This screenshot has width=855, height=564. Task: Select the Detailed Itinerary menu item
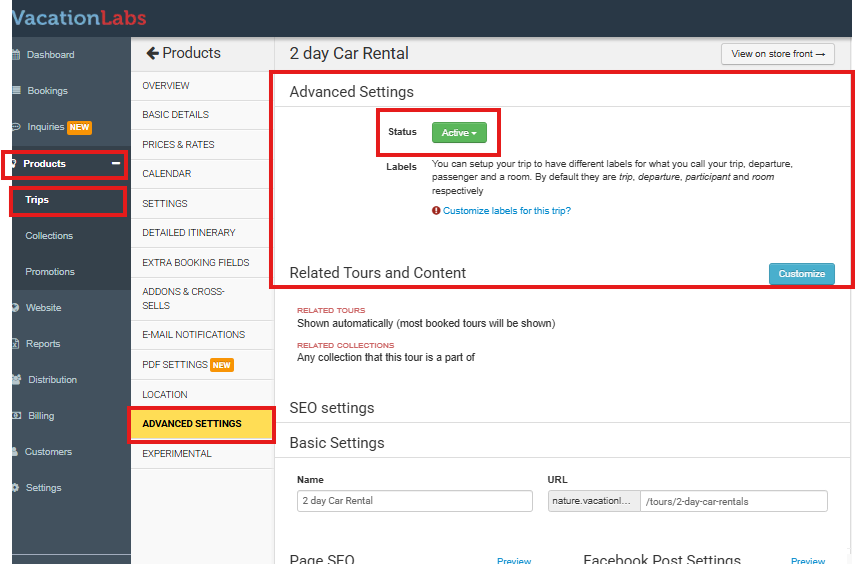[x=188, y=232]
